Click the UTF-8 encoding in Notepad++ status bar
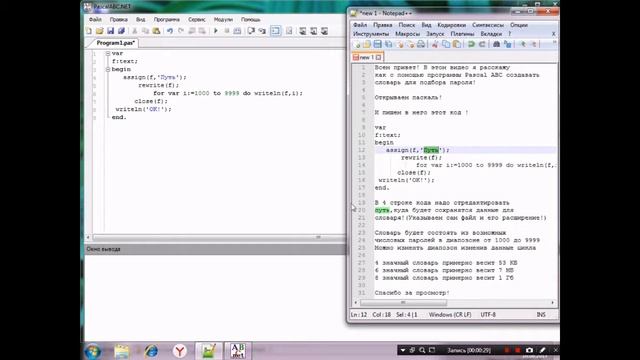Screen dimensions: 640x360 point(488,315)
